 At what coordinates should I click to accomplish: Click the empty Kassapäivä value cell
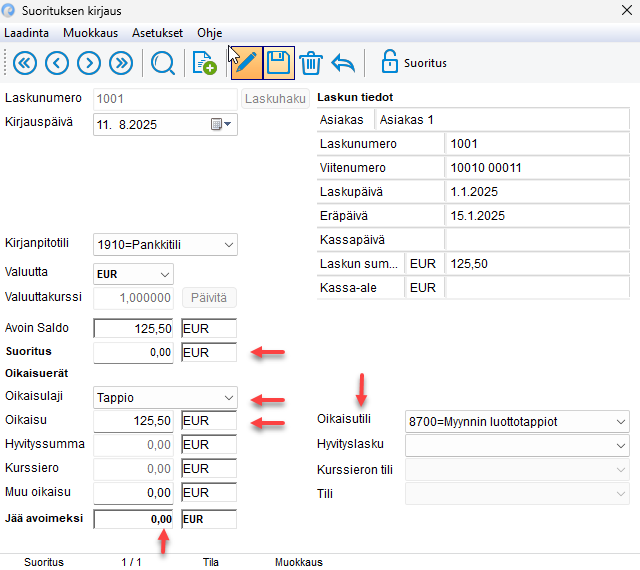pos(537,240)
